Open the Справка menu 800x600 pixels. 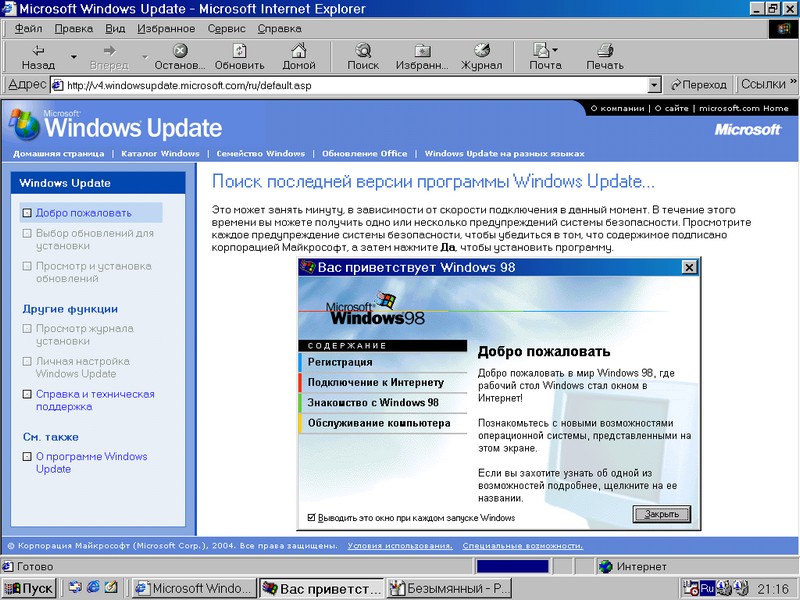click(279, 29)
